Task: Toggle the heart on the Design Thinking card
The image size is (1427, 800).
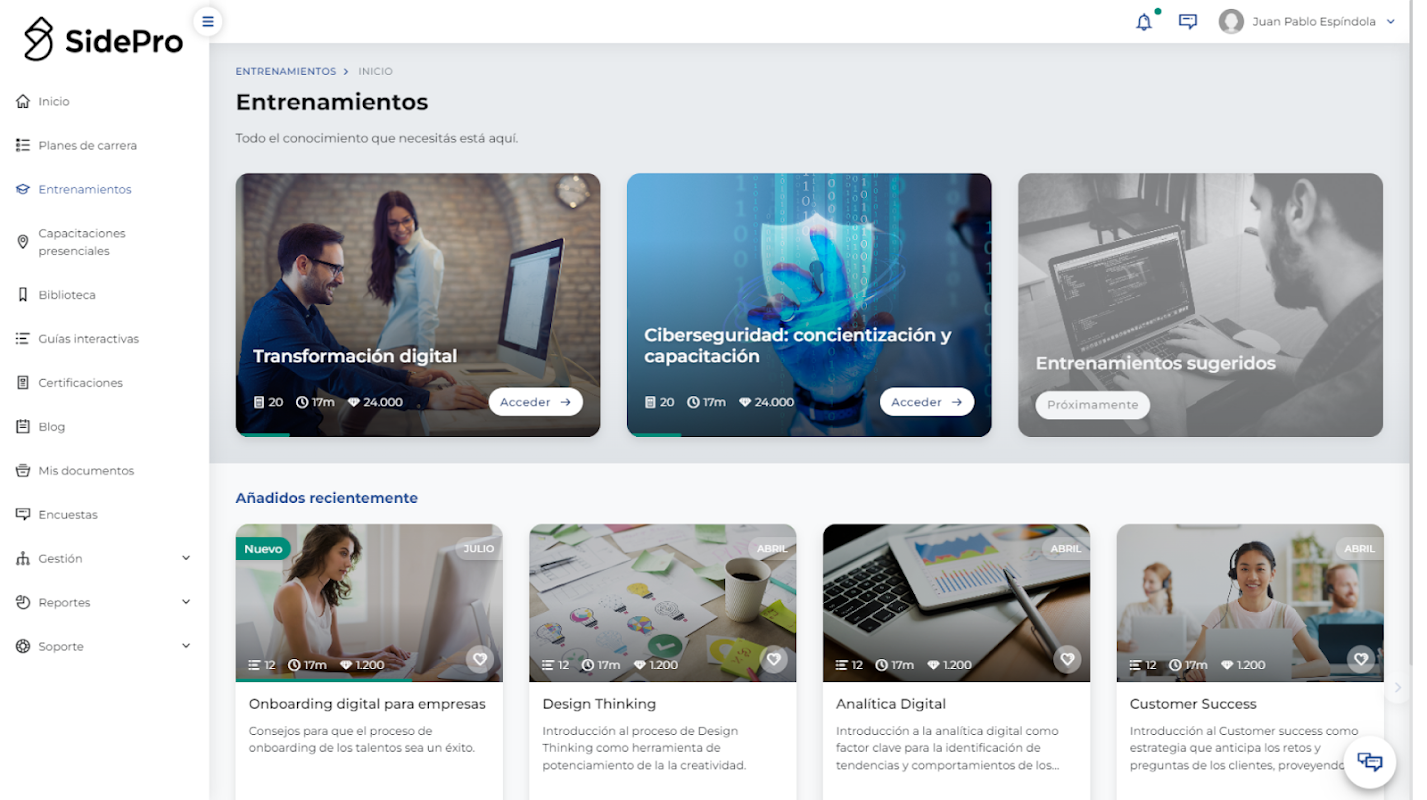Action: (x=773, y=659)
